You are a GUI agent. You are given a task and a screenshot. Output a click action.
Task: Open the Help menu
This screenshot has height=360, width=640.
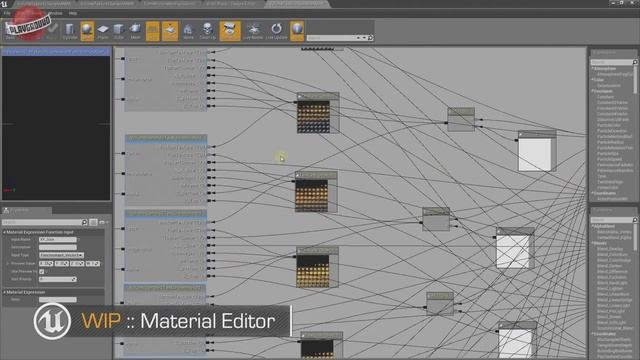pyautogui.click(x=73, y=13)
